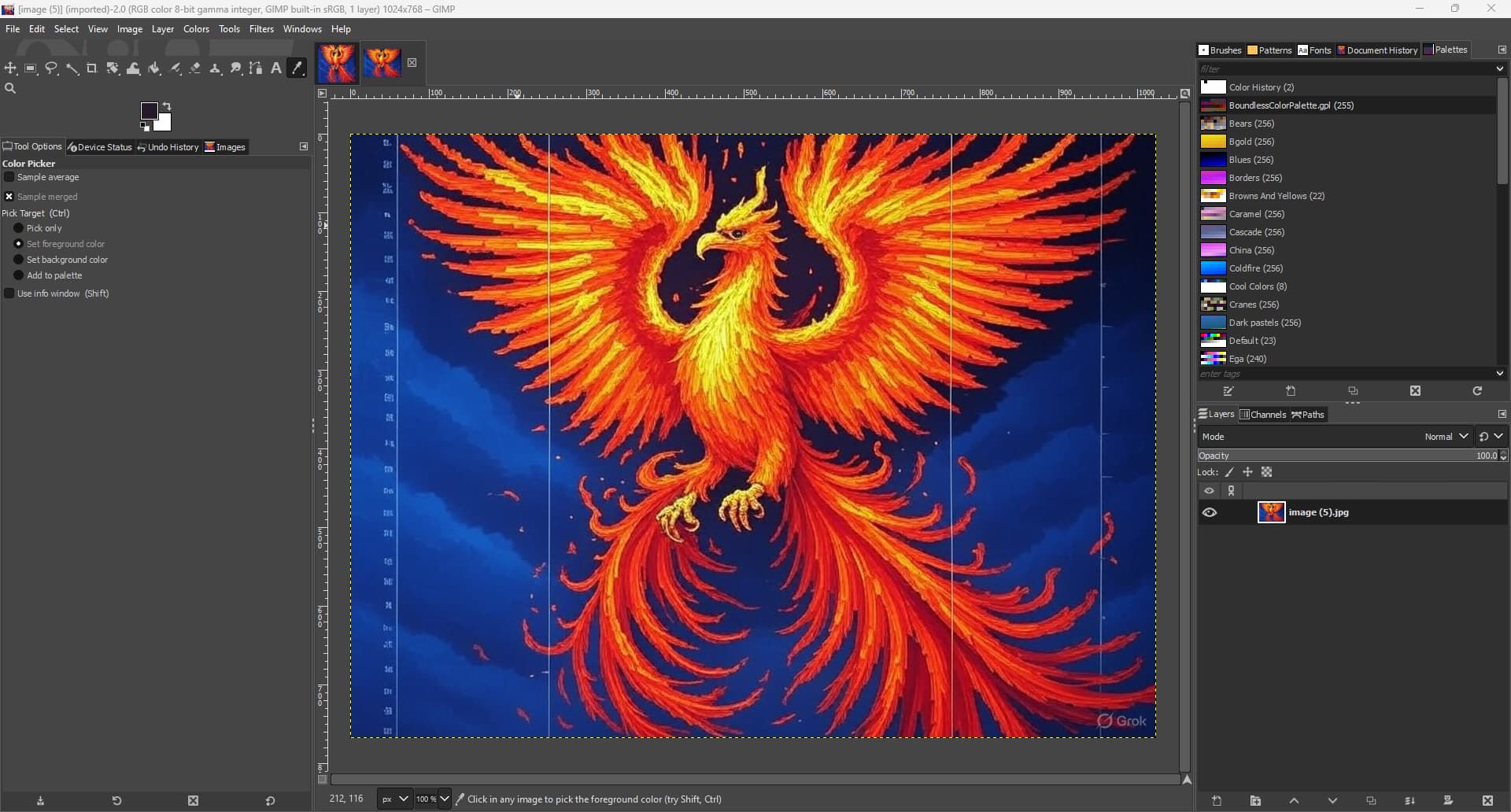Lower the layer one step
Screen dimensions: 1511x812
click(1332, 801)
